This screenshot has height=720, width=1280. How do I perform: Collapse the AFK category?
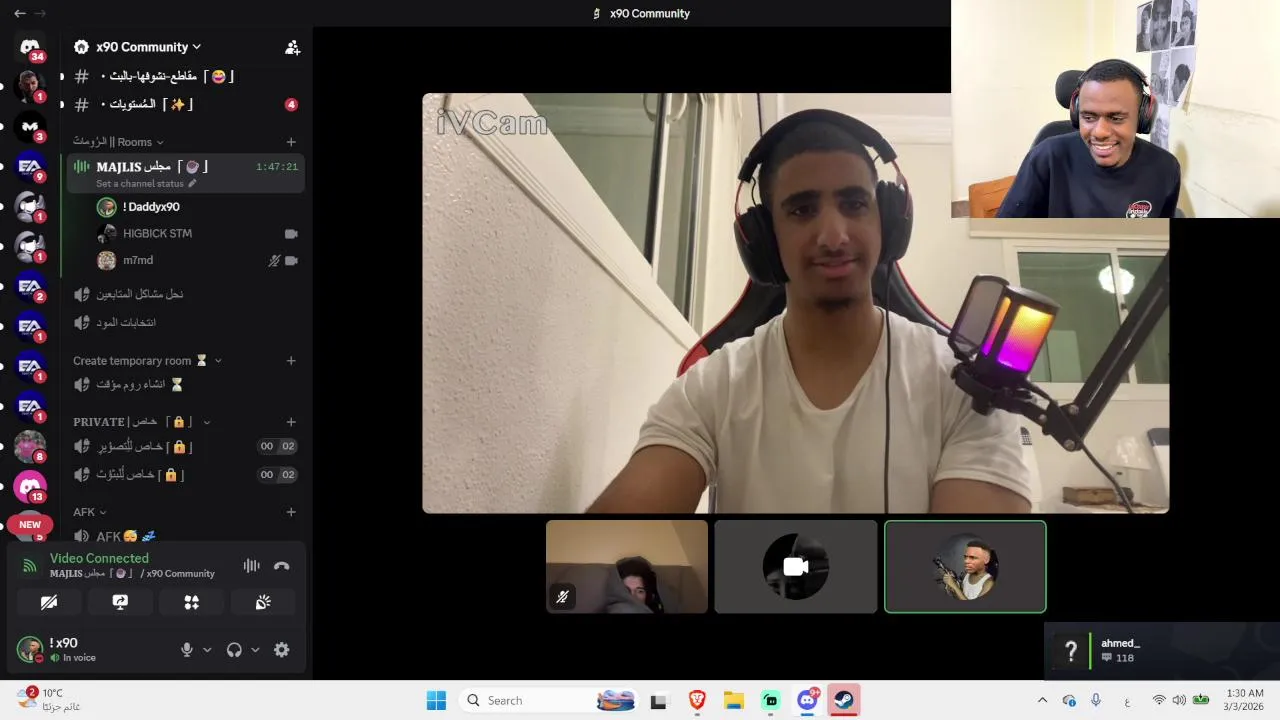click(x=90, y=512)
